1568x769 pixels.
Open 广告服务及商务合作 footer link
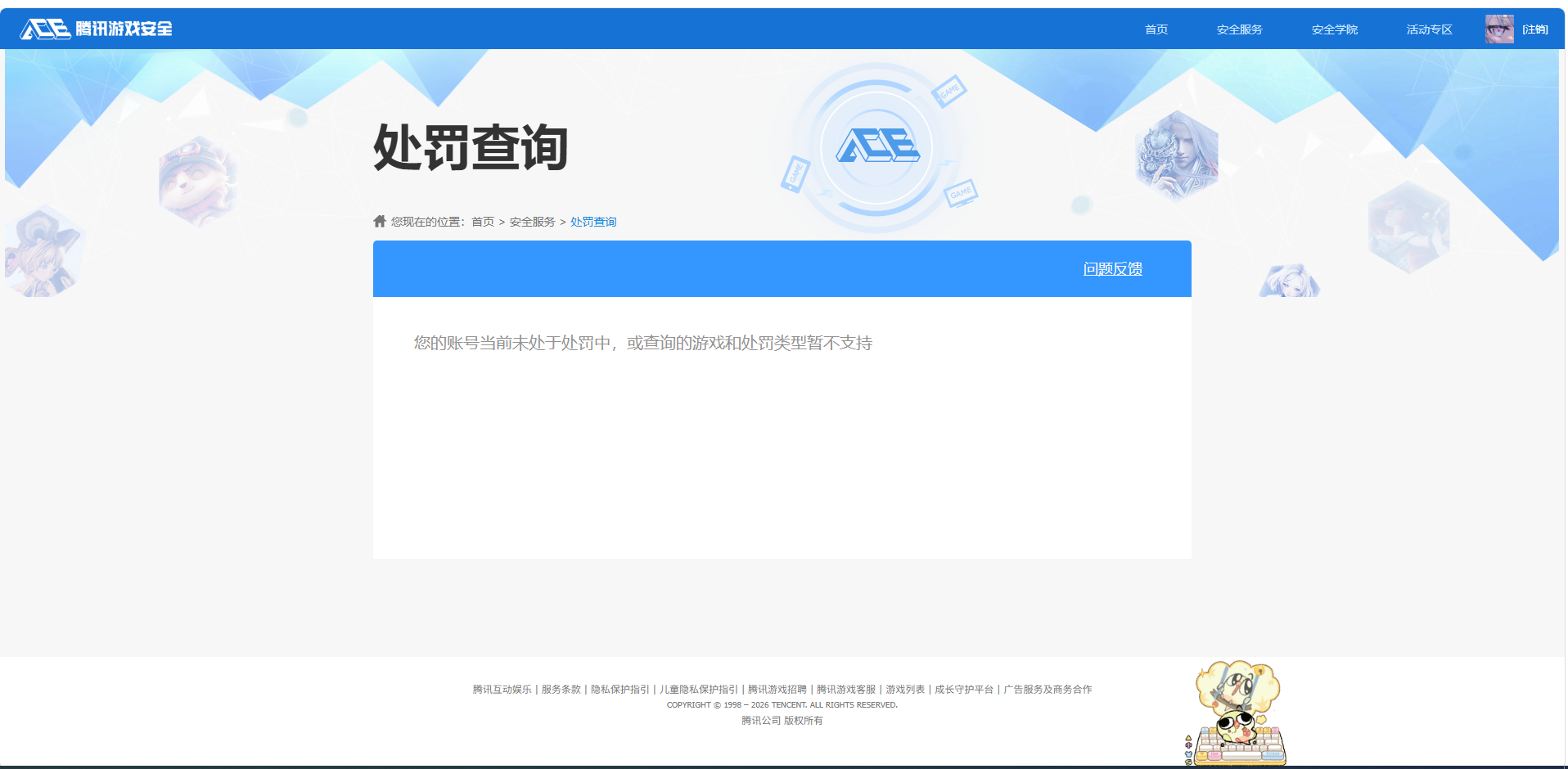[1048, 690]
